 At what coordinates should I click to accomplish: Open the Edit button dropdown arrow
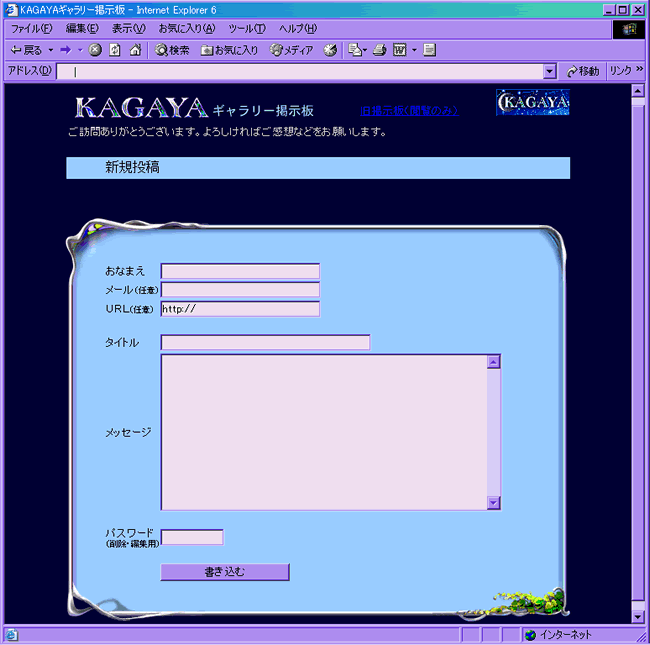[x=414, y=50]
